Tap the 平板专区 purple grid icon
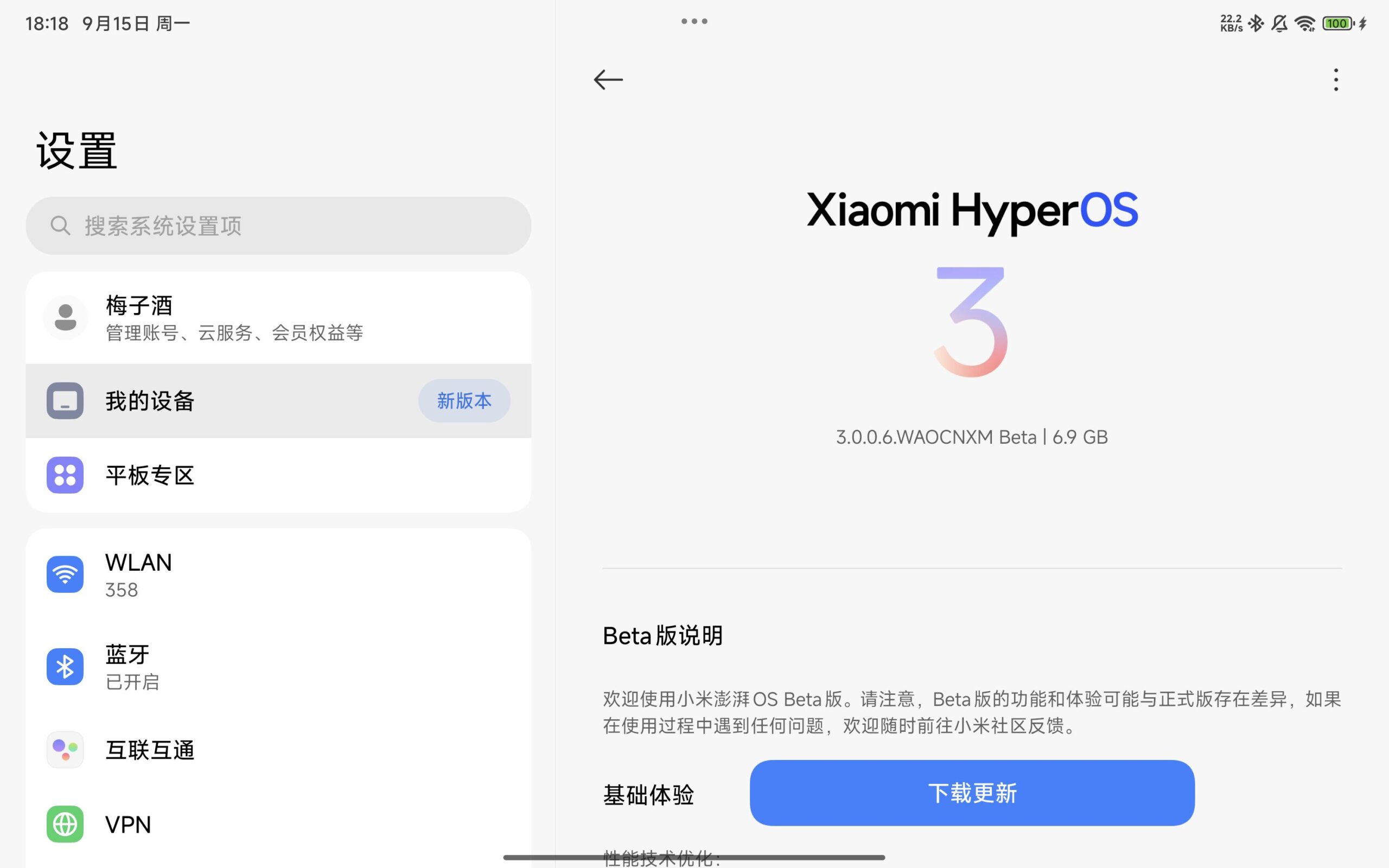The width and height of the screenshot is (1389, 868). click(x=65, y=475)
